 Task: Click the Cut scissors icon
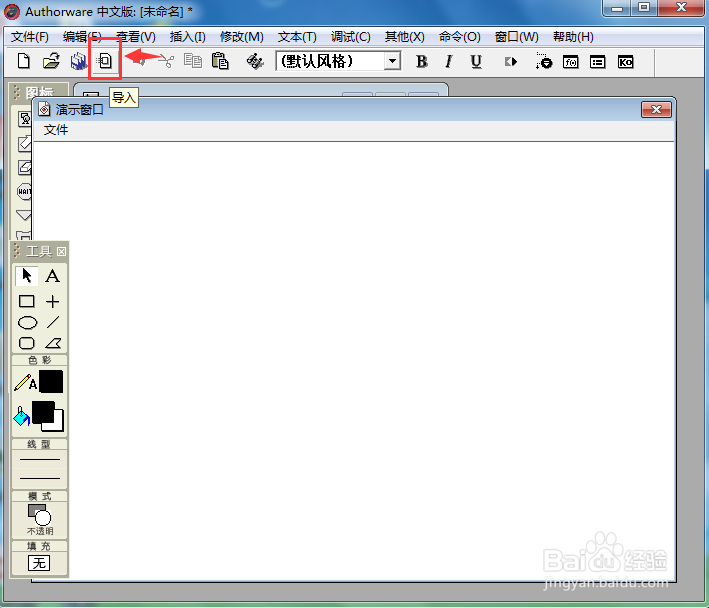coord(167,61)
